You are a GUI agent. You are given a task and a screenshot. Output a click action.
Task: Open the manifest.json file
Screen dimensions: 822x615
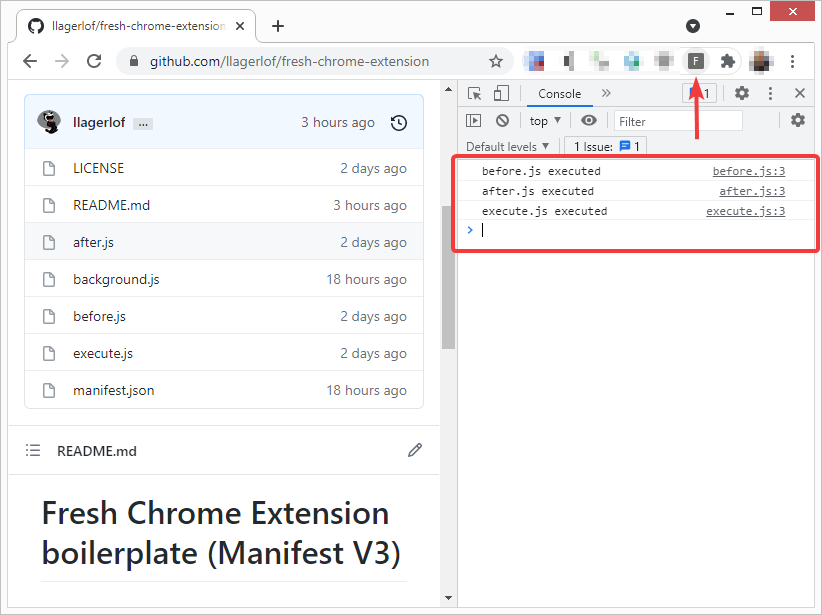tap(113, 391)
